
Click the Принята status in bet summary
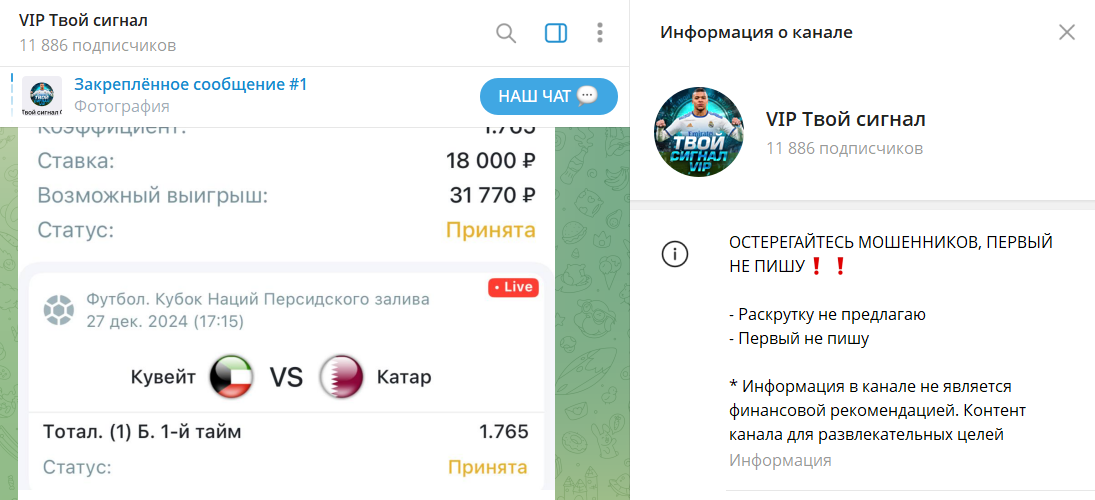[x=491, y=230]
